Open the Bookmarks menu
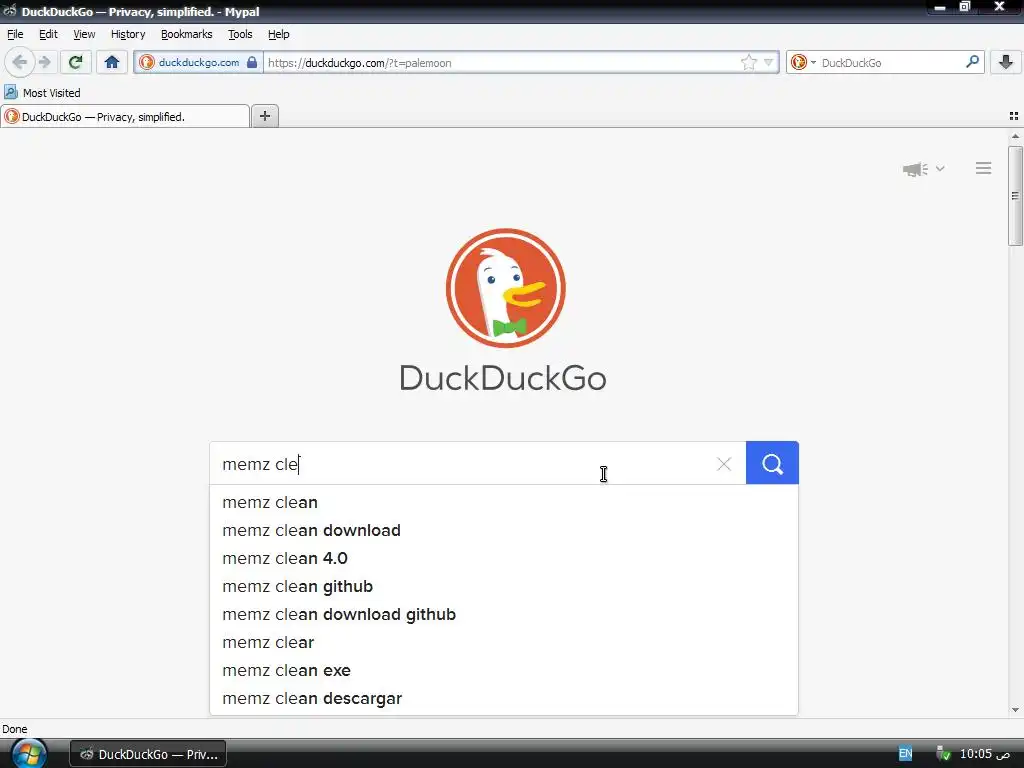Viewport: 1024px width, 768px height. click(x=187, y=34)
